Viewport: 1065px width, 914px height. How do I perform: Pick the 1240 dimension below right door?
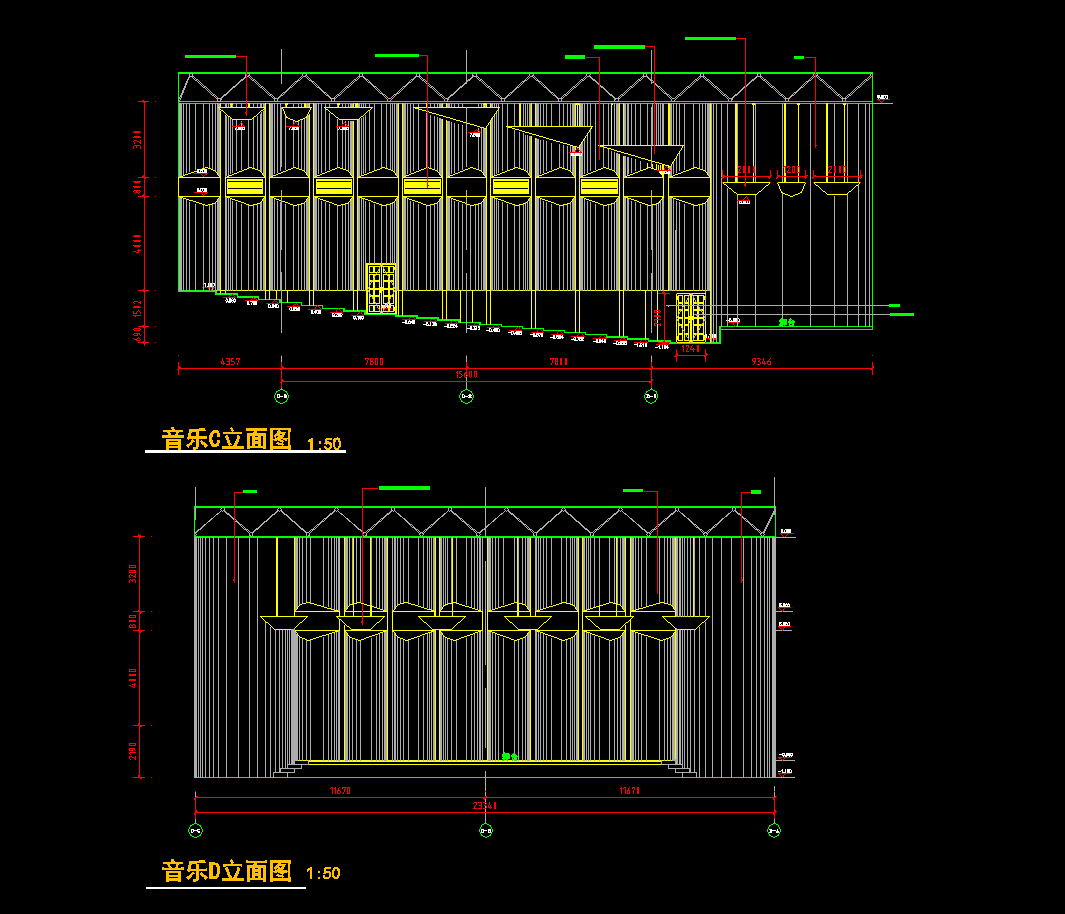(x=690, y=350)
